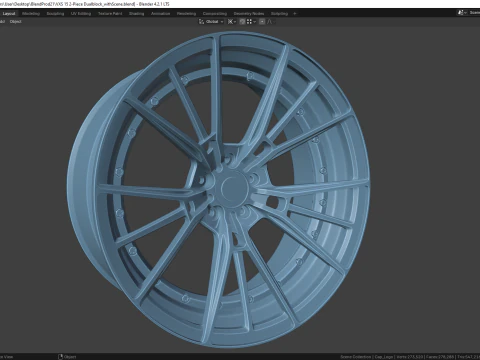
Task: Toggle proportional editing in viewport header
Action: click(262, 22)
